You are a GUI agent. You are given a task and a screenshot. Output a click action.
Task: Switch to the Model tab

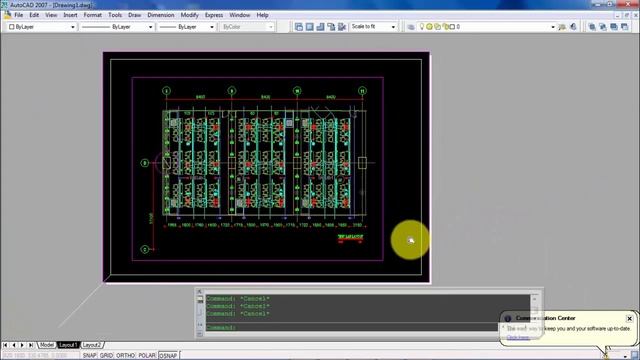(x=47, y=345)
